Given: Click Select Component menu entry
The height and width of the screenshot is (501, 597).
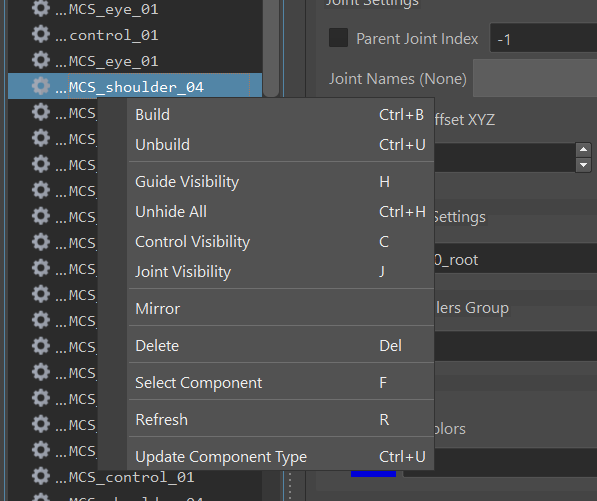Looking at the screenshot, I should pos(281,383).
